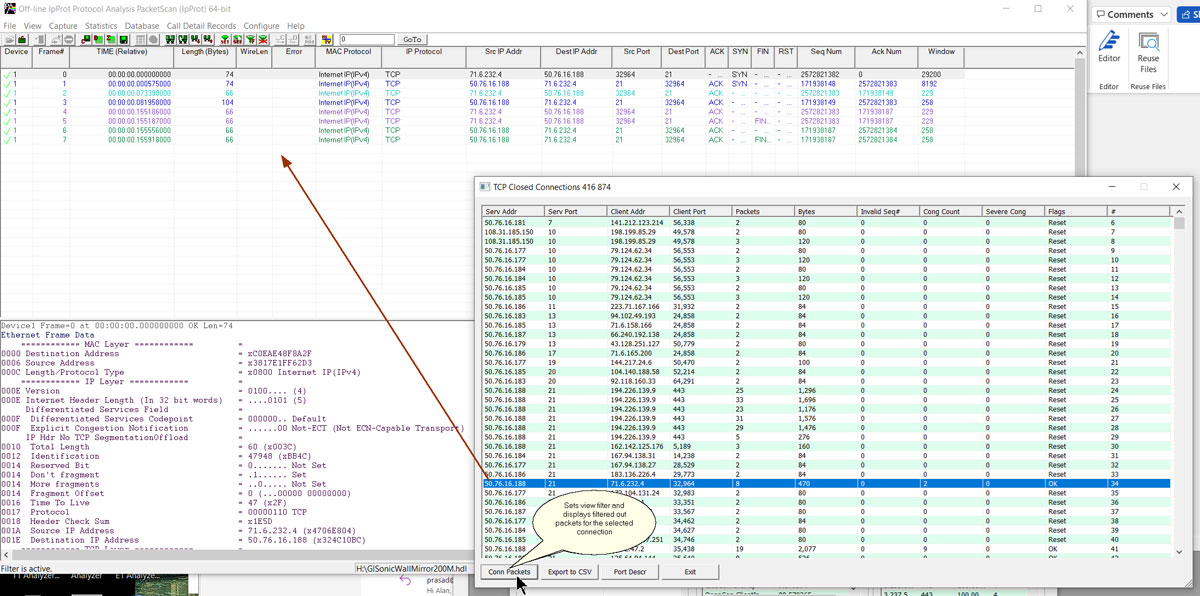Viewport: 1200px width, 596px height.
Task: Focus the frame number input field
Action: [367, 39]
